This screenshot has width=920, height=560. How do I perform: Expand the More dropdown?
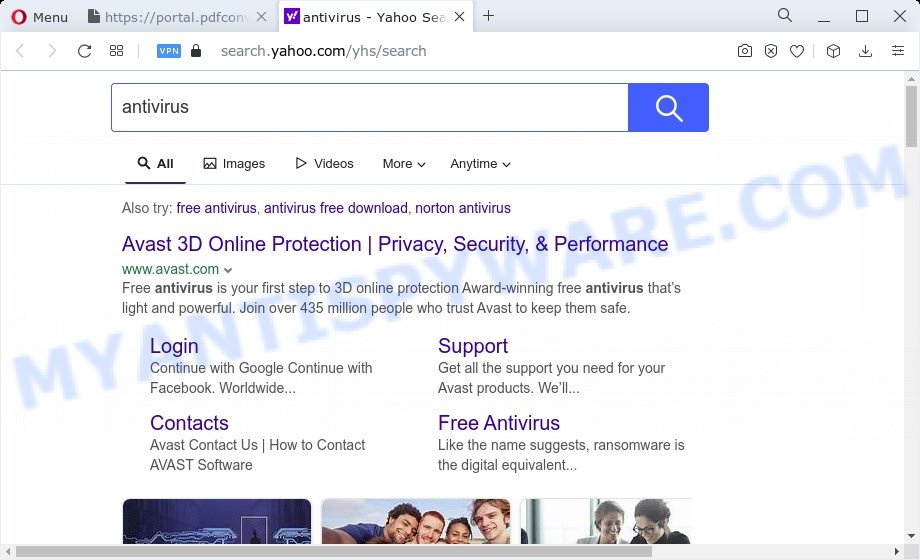click(404, 164)
